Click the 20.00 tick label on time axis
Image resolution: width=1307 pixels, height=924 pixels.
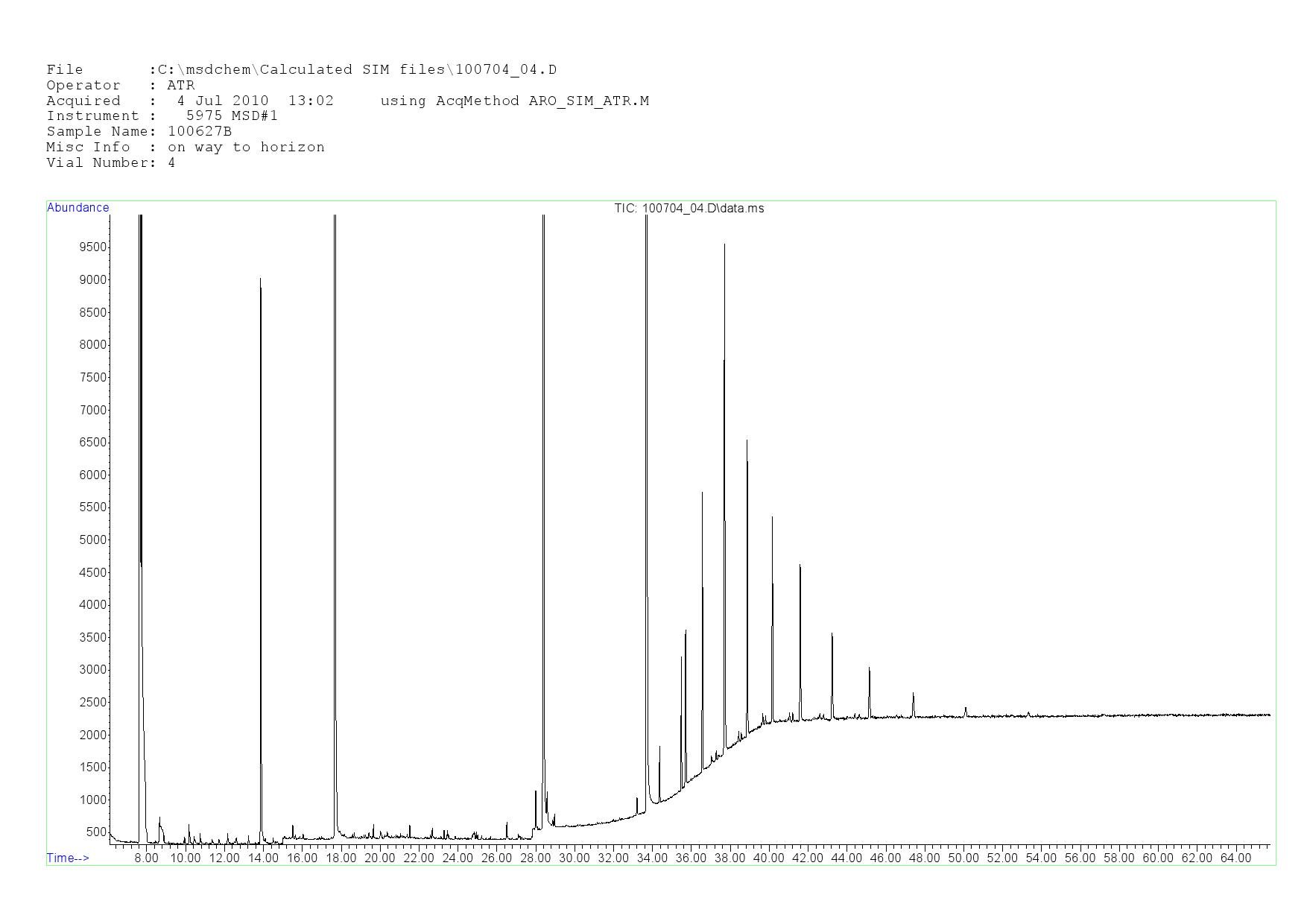point(380,858)
